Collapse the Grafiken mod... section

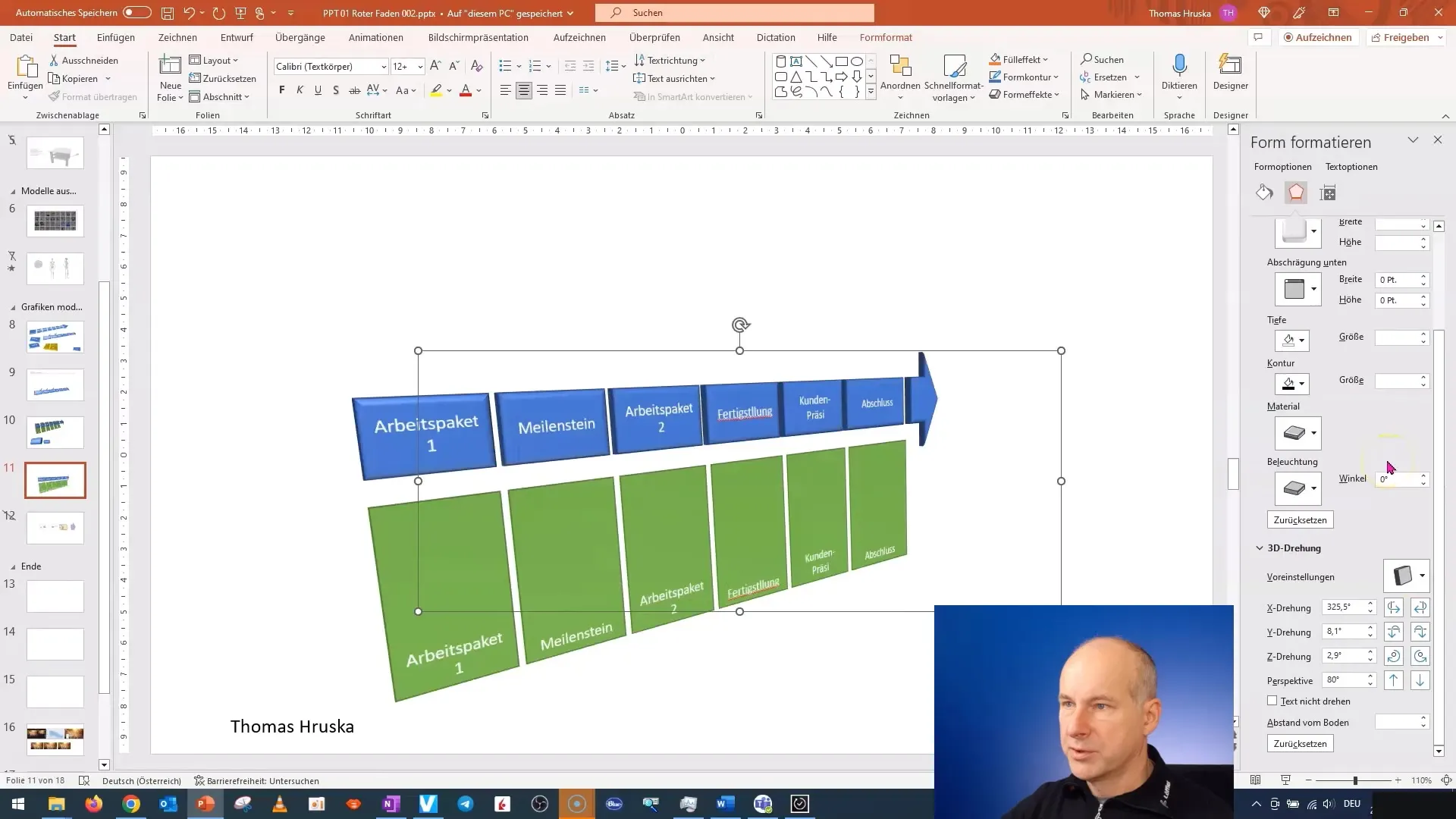[x=13, y=307]
